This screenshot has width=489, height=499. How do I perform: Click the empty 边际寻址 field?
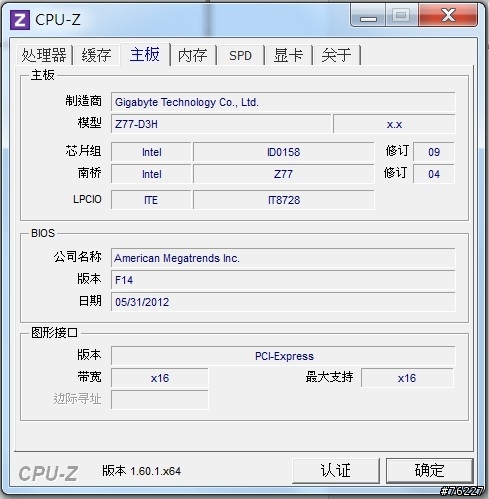(x=160, y=400)
